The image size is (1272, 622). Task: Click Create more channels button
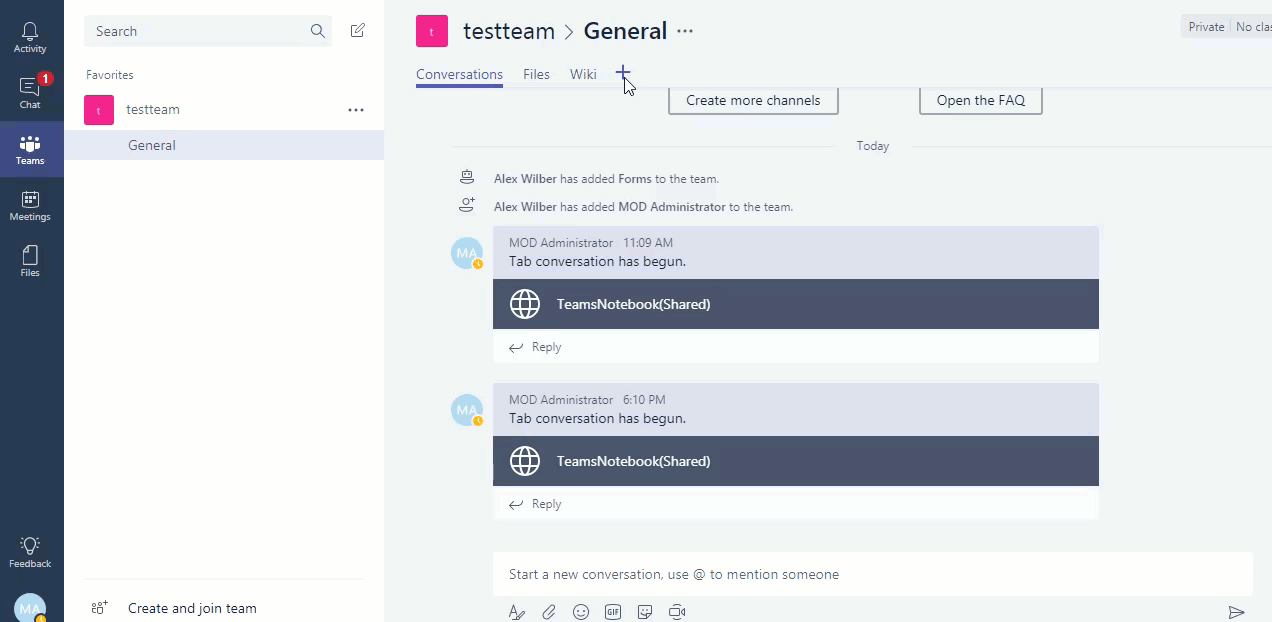753,100
